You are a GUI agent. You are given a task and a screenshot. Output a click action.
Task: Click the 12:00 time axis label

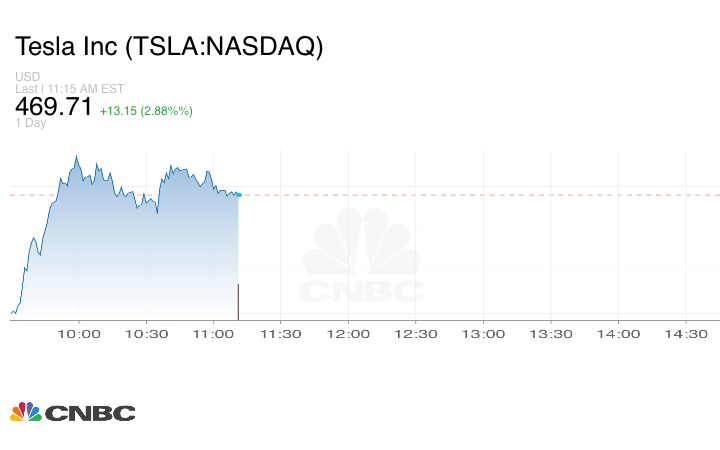(349, 334)
